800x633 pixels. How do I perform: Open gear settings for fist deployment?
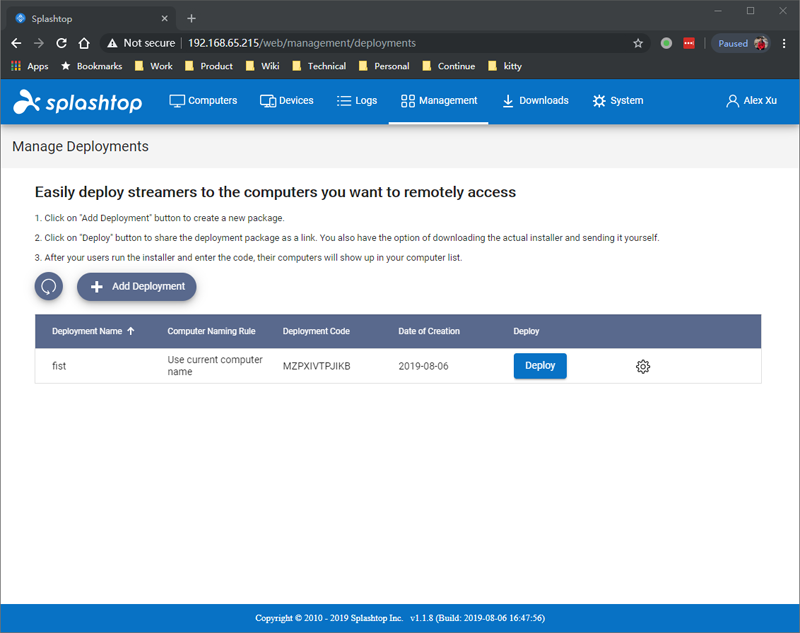(643, 366)
